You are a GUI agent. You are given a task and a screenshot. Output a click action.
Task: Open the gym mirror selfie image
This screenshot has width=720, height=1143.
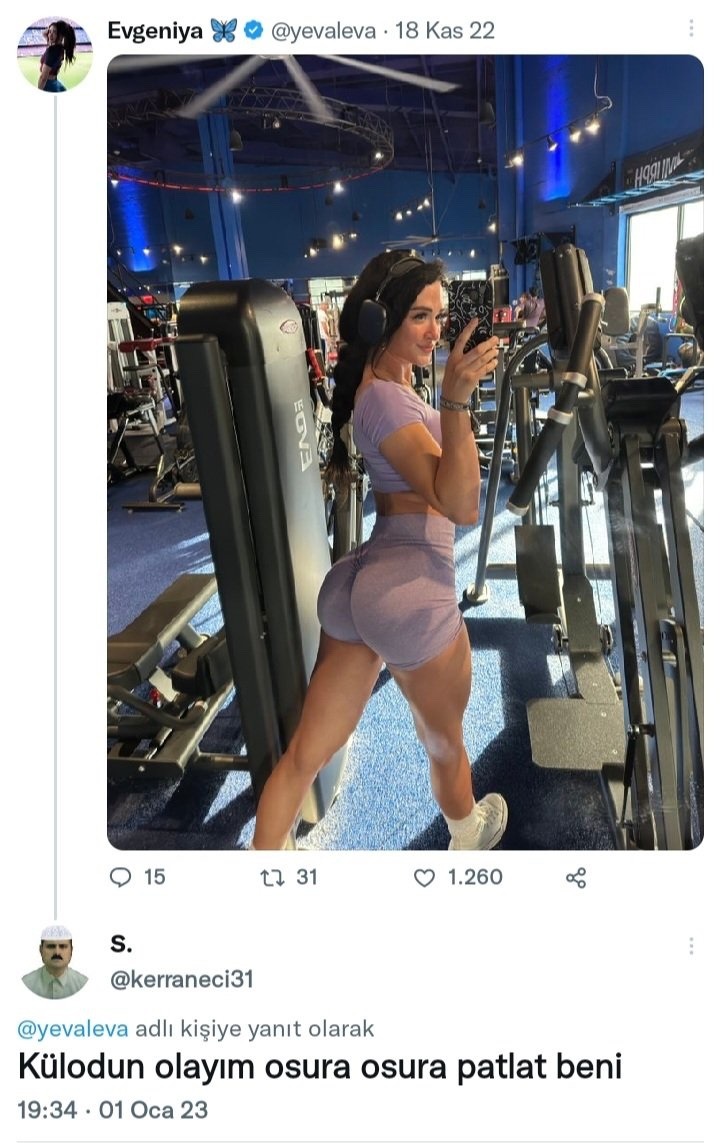(x=405, y=452)
